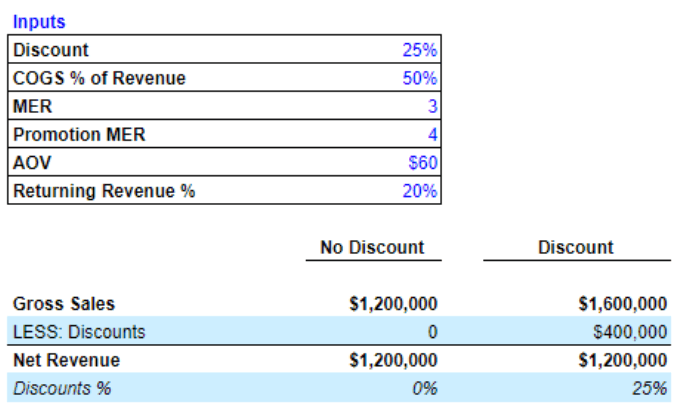Click the COGS % of Revenue label

[x=99, y=78]
